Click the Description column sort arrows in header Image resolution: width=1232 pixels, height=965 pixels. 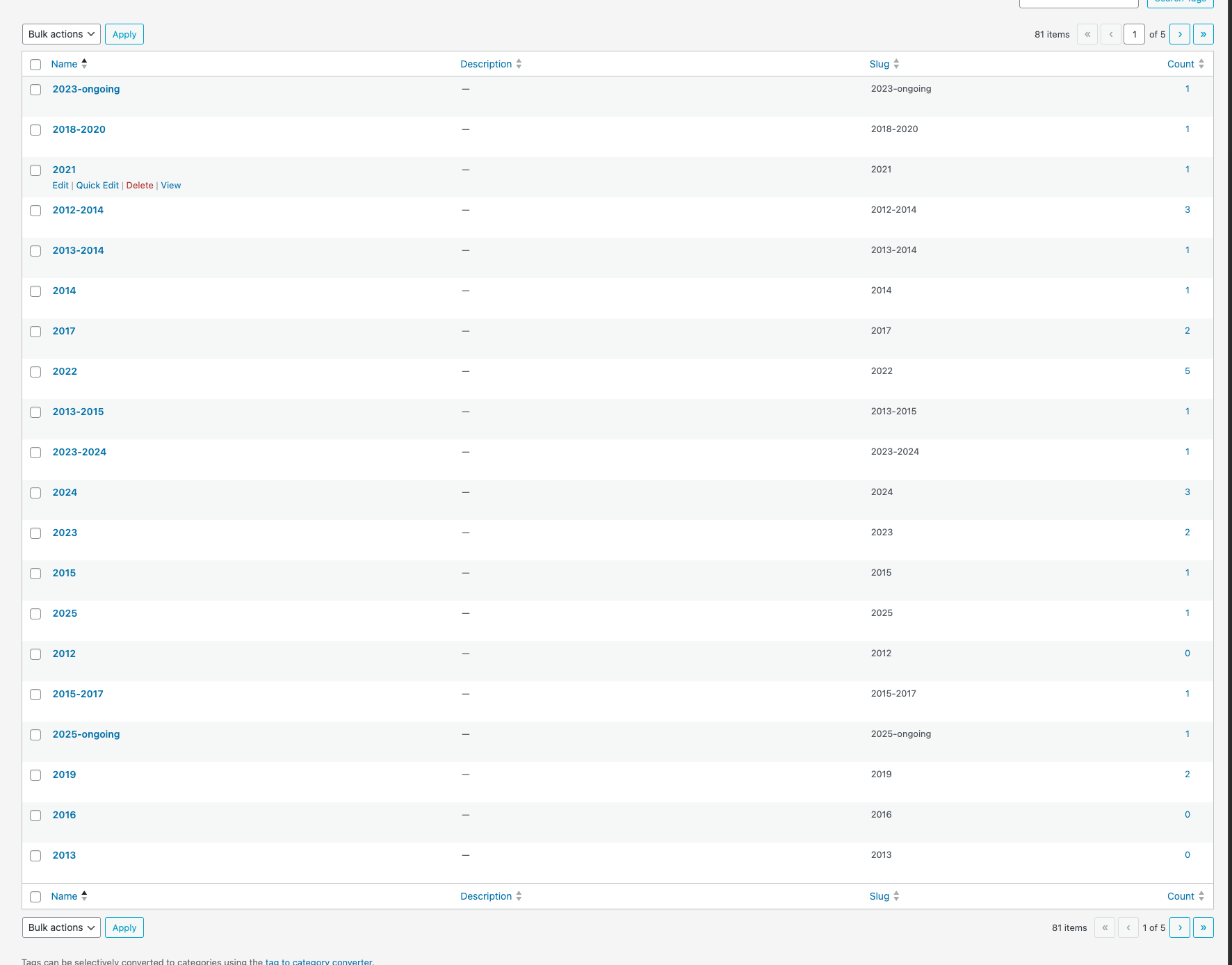coord(519,64)
